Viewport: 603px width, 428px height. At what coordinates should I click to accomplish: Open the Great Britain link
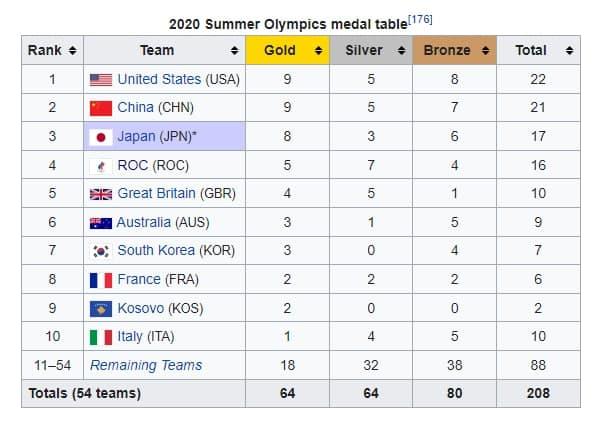(157, 193)
